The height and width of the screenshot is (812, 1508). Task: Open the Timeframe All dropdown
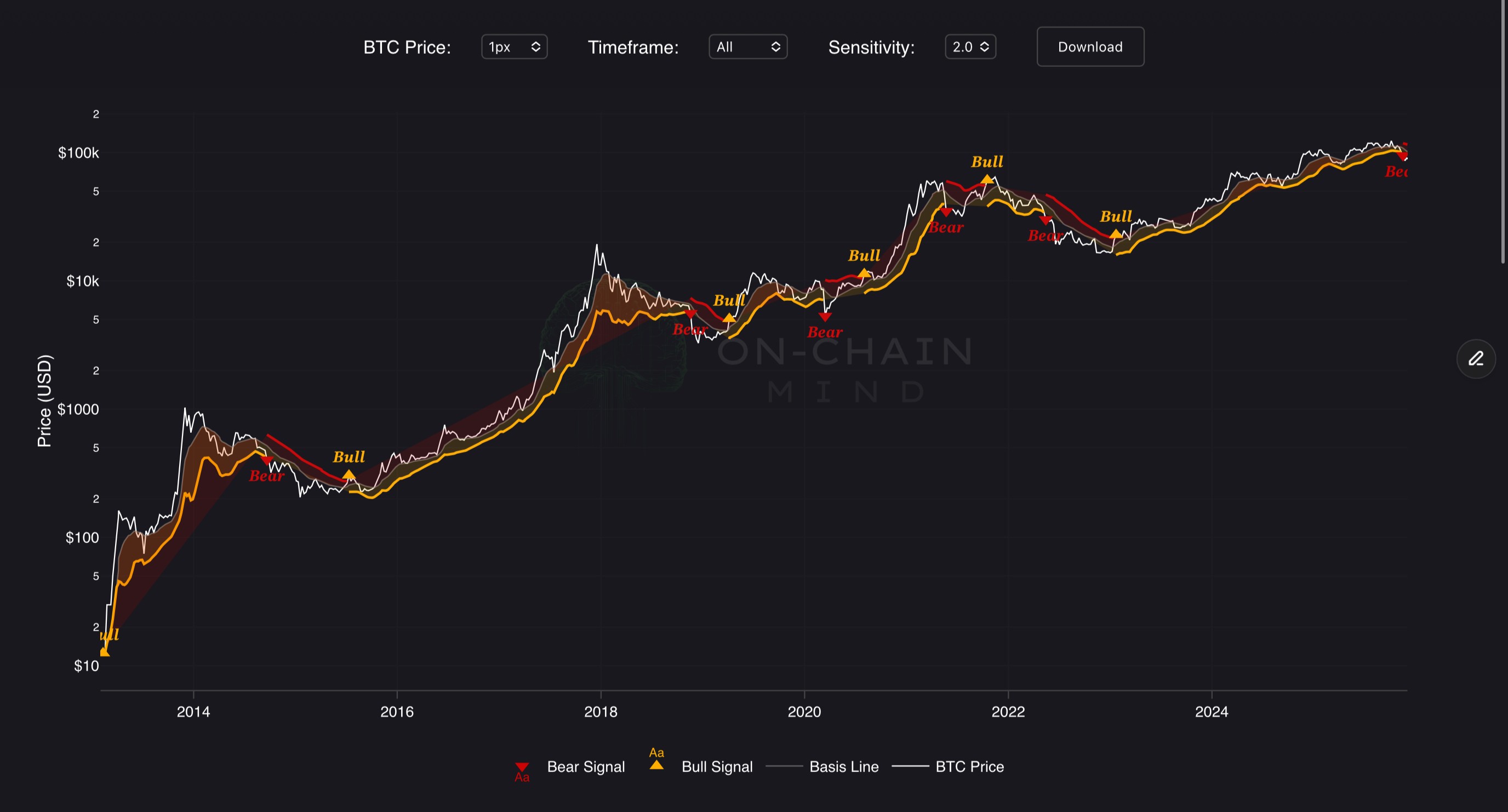point(747,47)
